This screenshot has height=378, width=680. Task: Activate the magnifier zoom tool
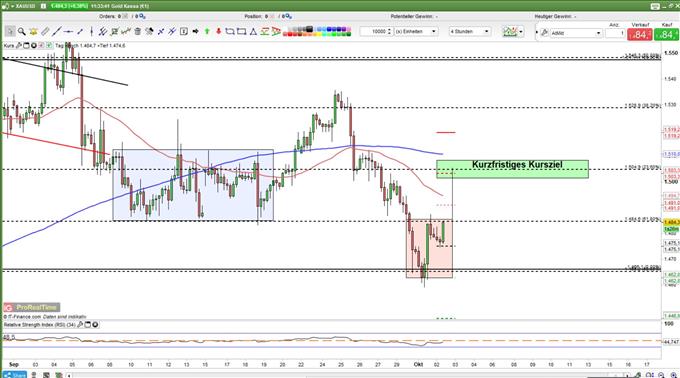(21, 31)
